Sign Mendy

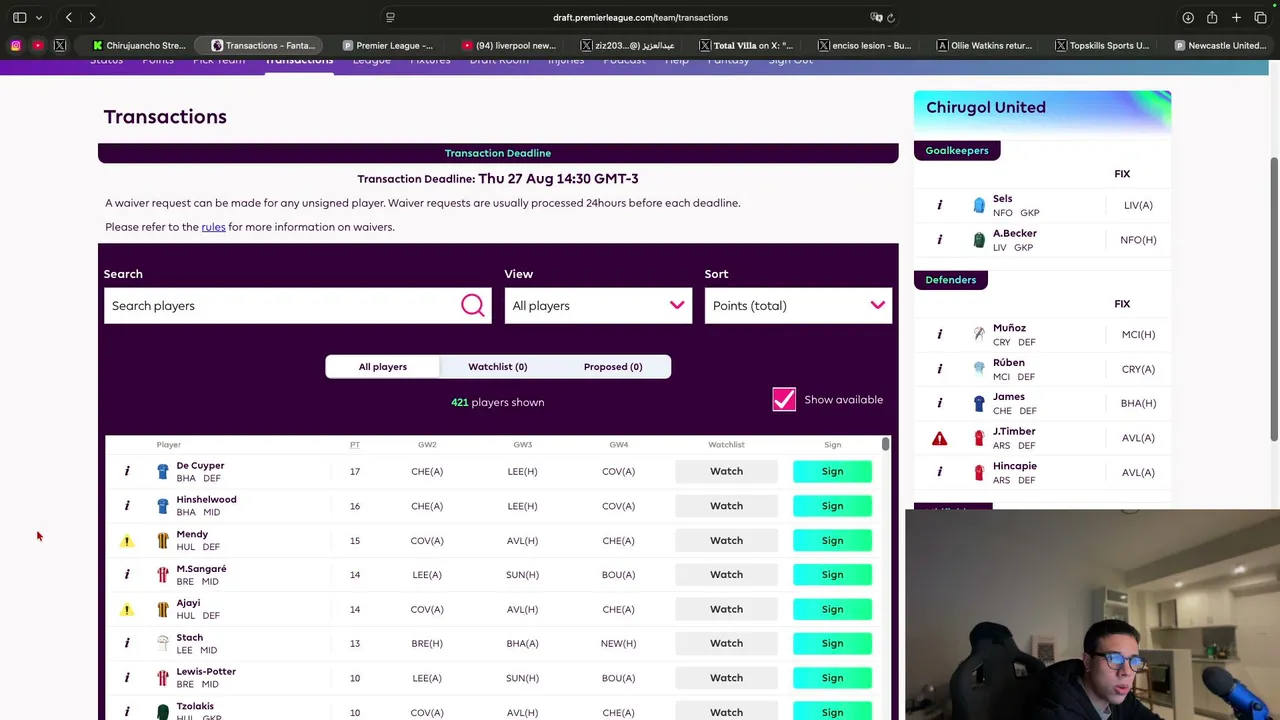point(832,540)
